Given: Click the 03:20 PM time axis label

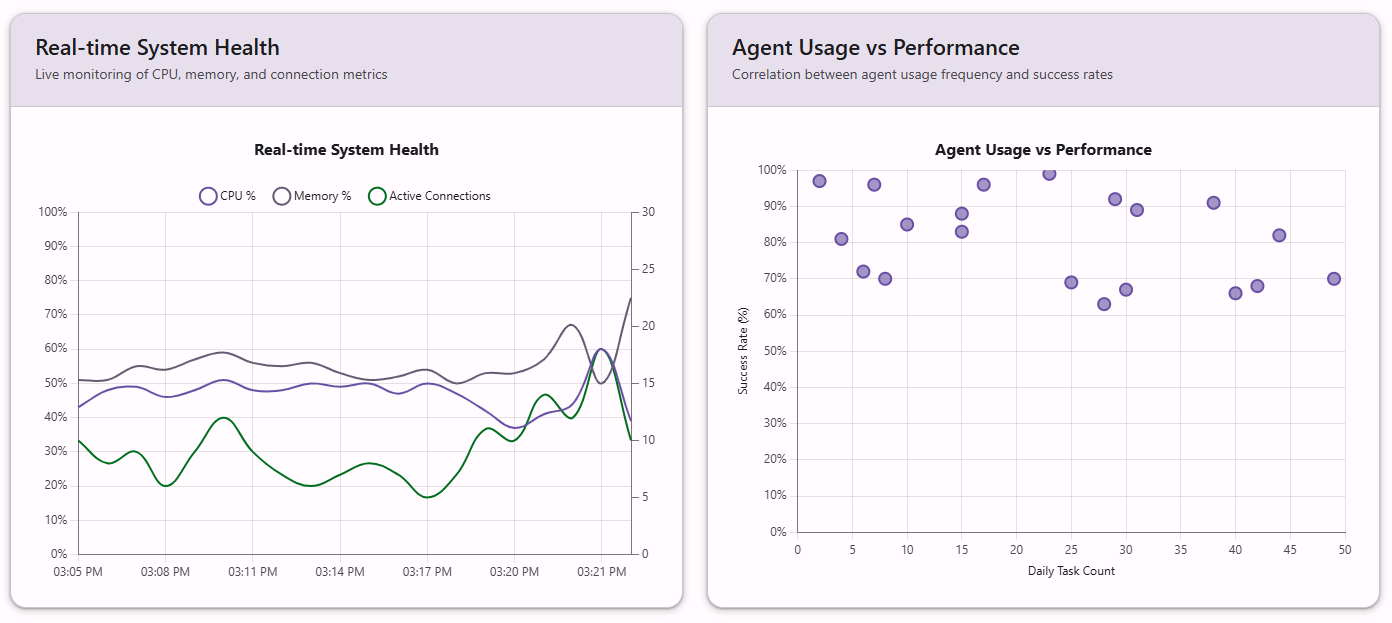Looking at the screenshot, I should 514,572.
